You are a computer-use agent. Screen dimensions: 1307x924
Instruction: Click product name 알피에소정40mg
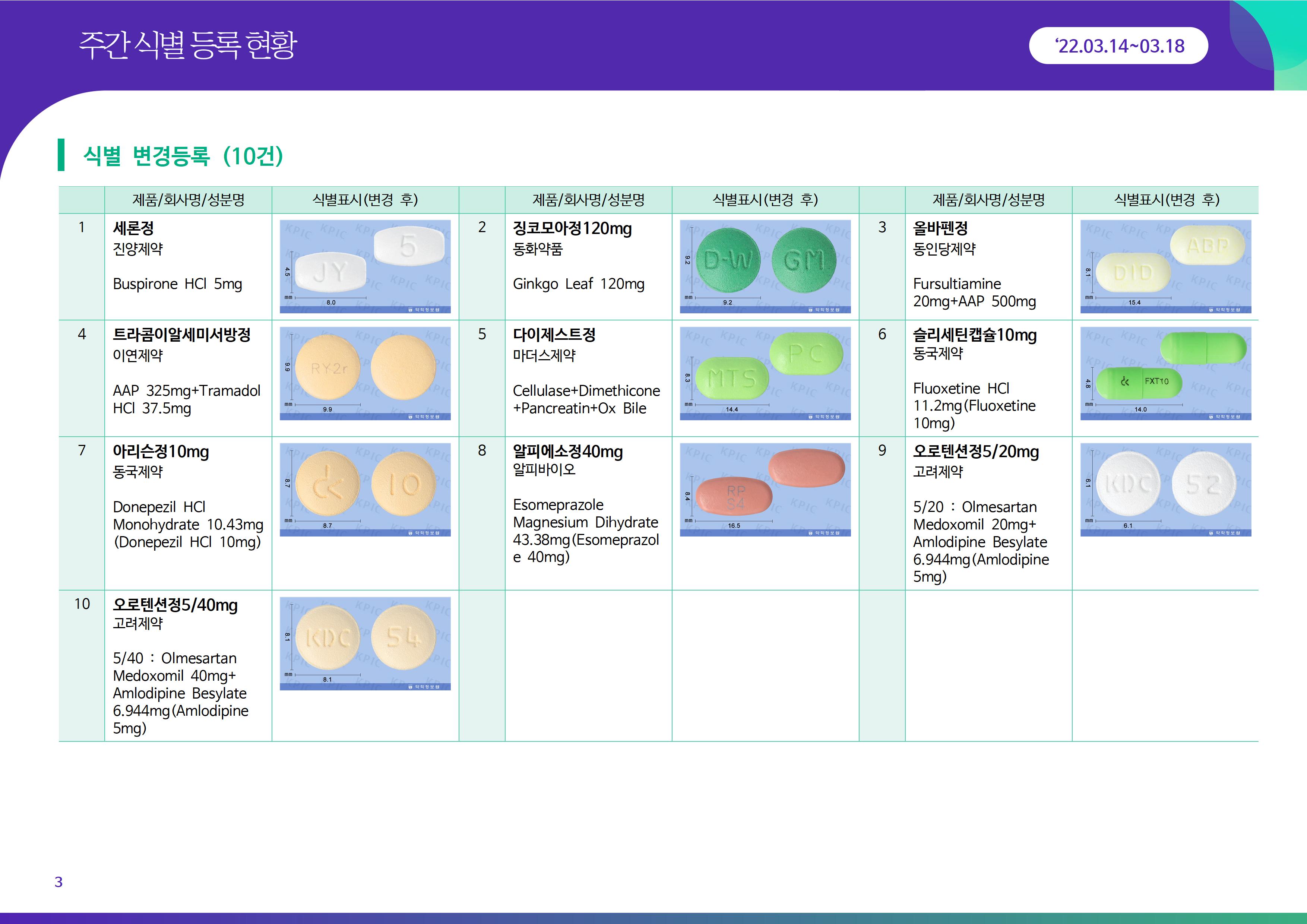(567, 452)
